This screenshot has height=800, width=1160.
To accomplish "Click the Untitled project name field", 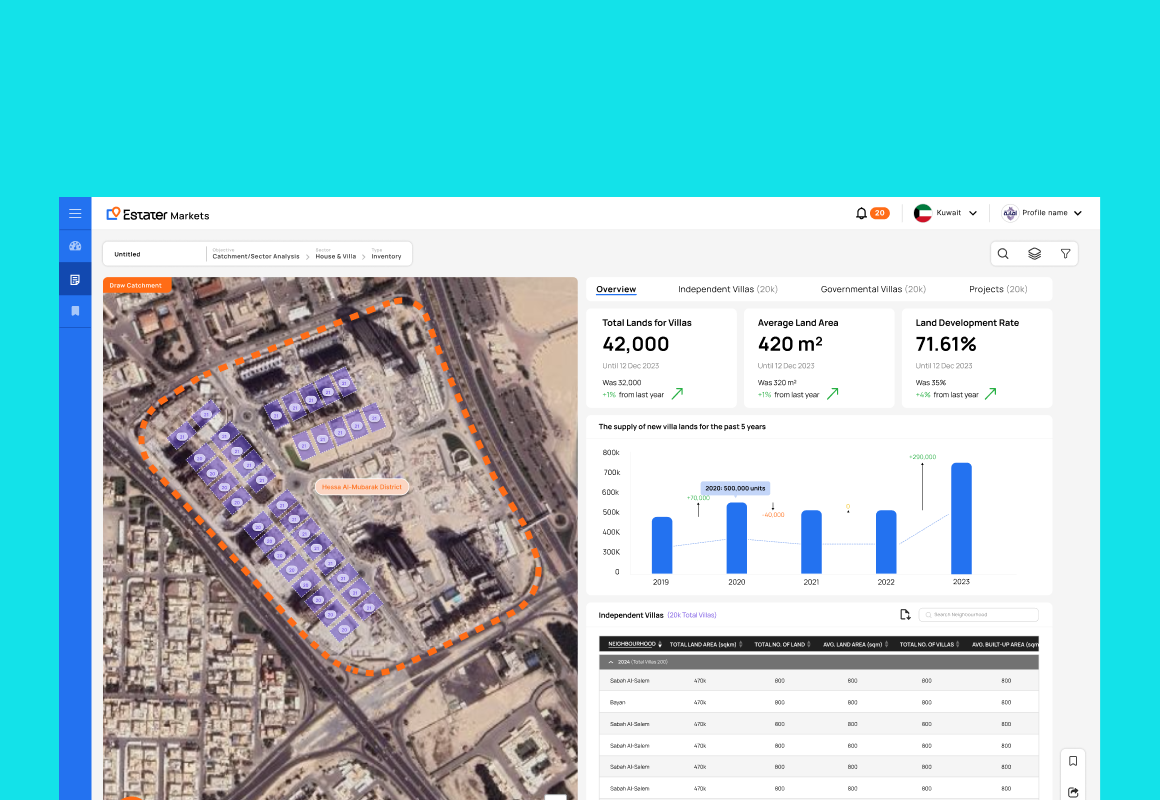I will coord(155,254).
